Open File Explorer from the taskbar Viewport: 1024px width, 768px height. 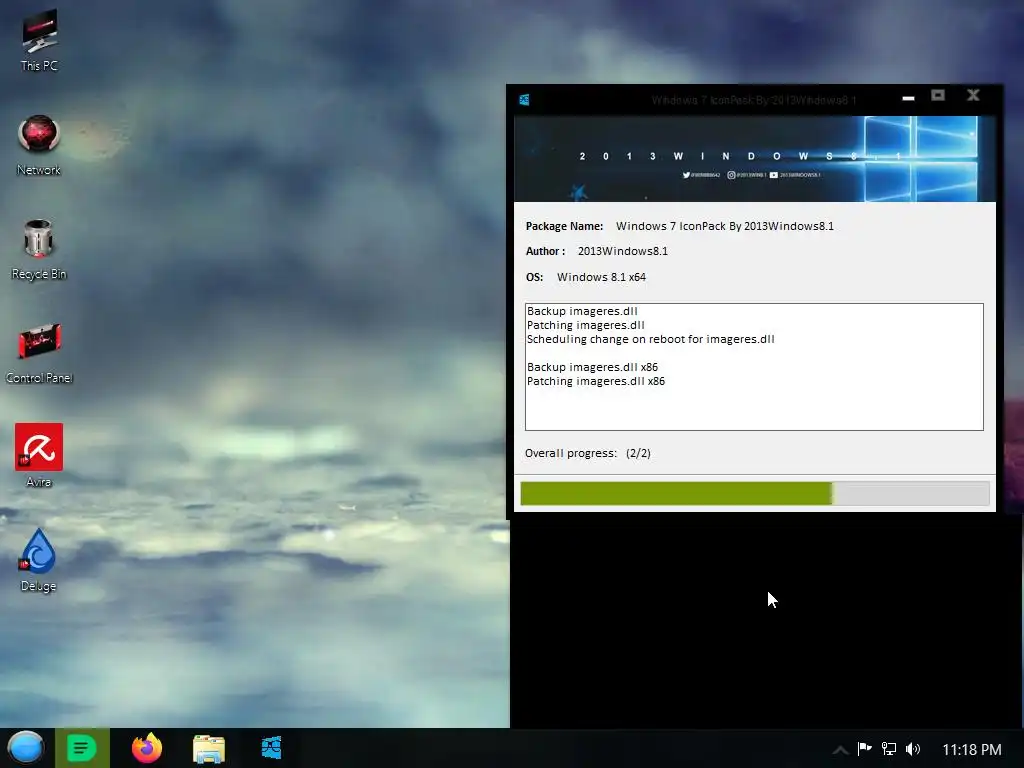tap(209, 748)
